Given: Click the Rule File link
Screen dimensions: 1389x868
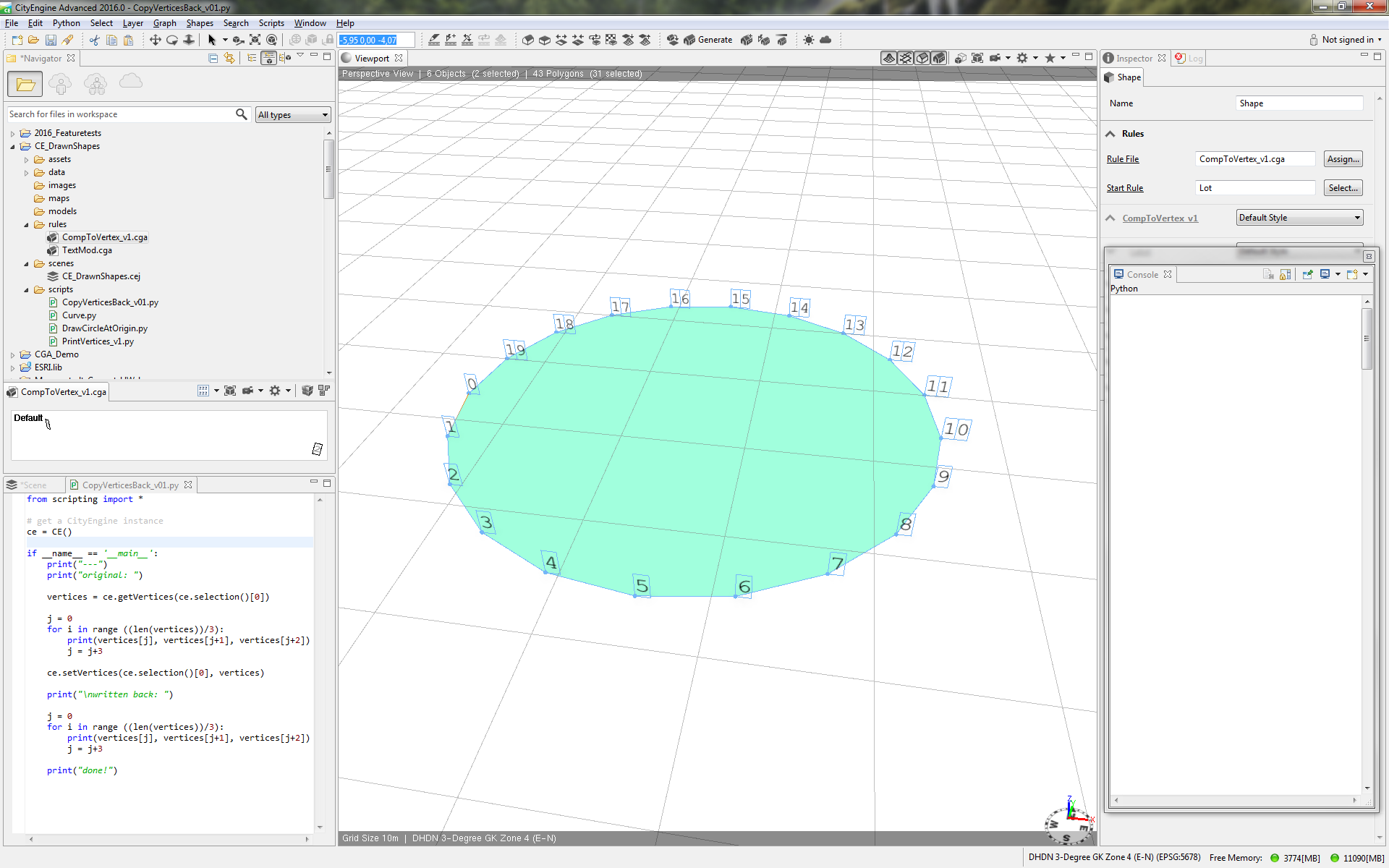Looking at the screenshot, I should pyautogui.click(x=1122, y=159).
